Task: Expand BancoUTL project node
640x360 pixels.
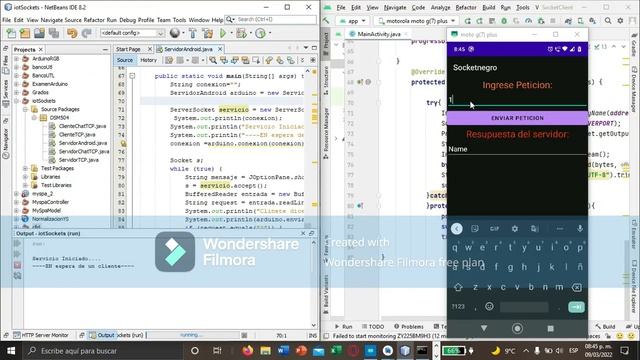Action: click(x=17, y=76)
